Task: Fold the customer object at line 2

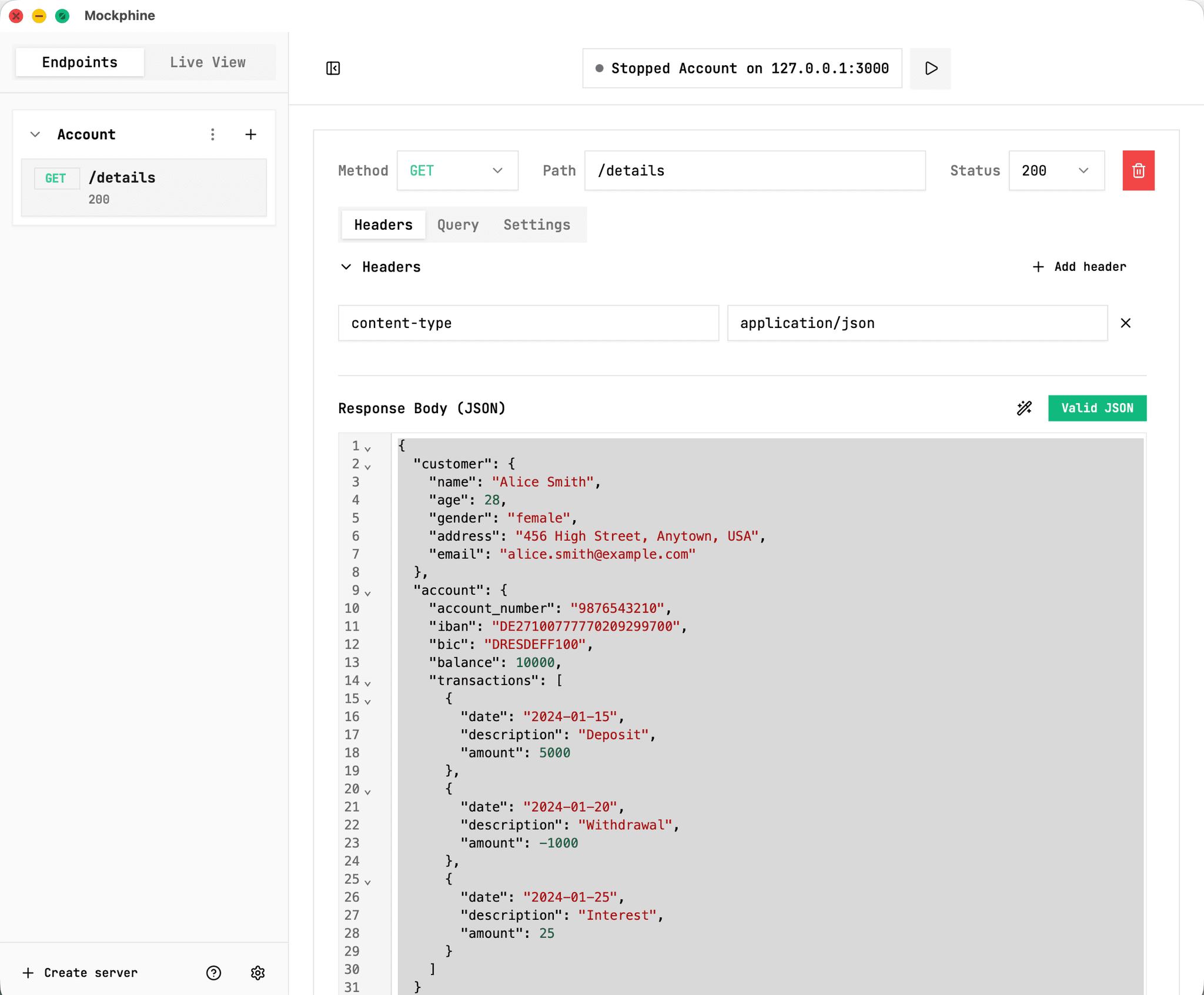Action: 368,467
